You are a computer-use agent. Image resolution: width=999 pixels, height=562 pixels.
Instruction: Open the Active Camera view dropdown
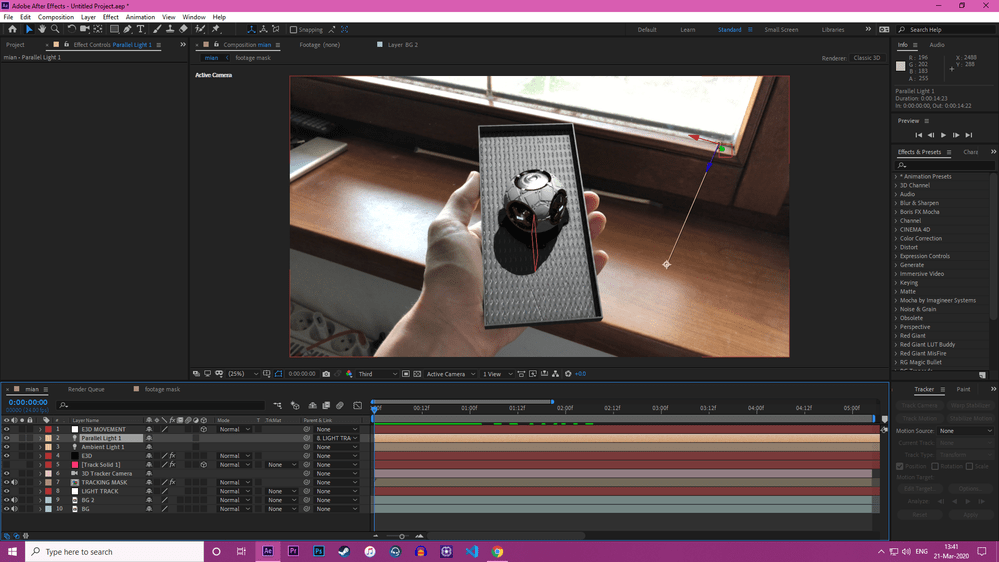tap(446, 374)
